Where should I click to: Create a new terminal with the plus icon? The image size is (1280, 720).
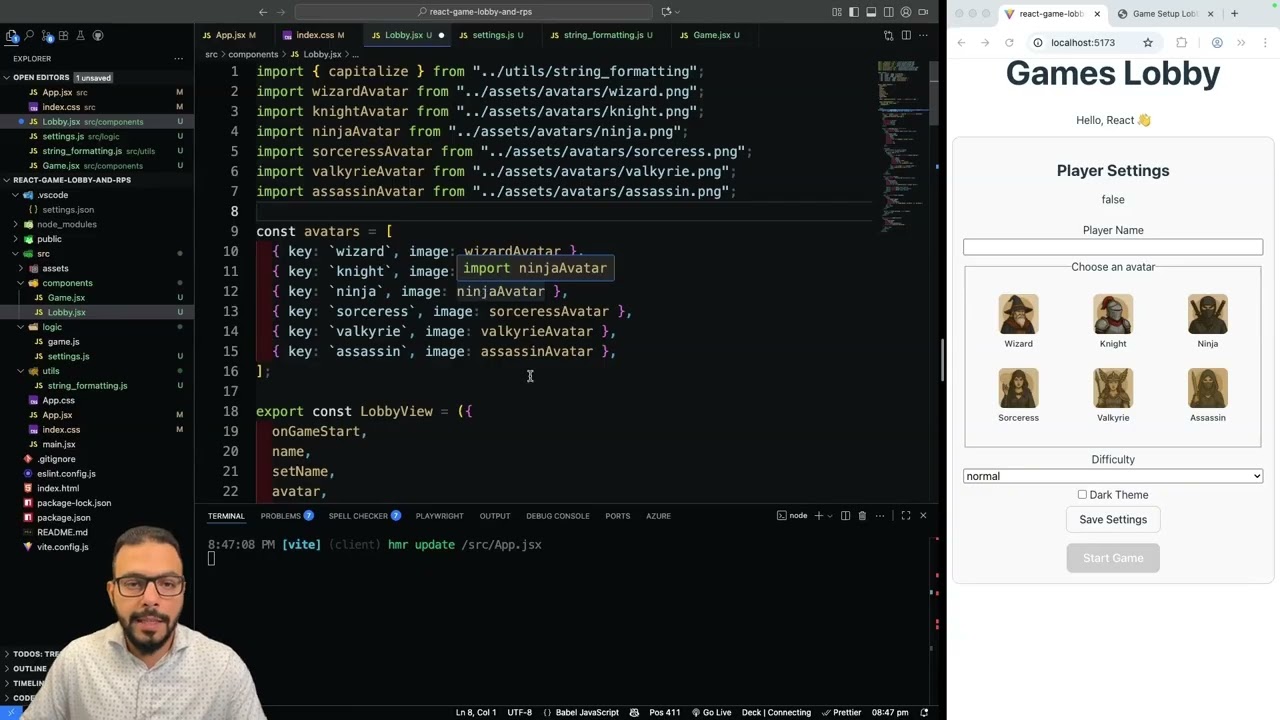click(x=818, y=516)
